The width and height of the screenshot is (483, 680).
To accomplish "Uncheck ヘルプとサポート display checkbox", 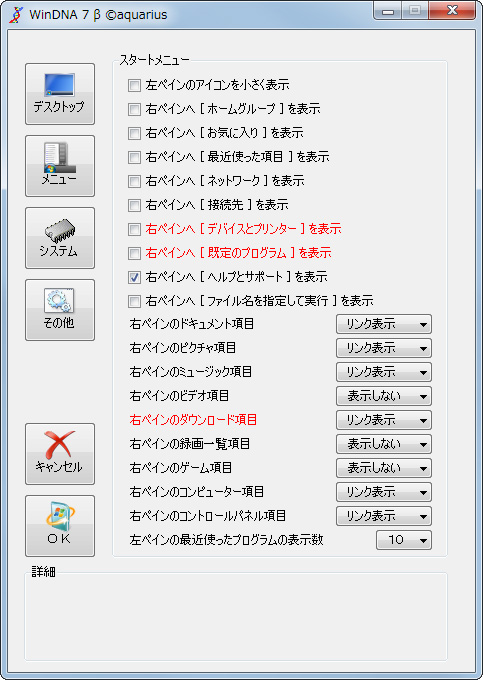I will pyautogui.click(x=134, y=277).
